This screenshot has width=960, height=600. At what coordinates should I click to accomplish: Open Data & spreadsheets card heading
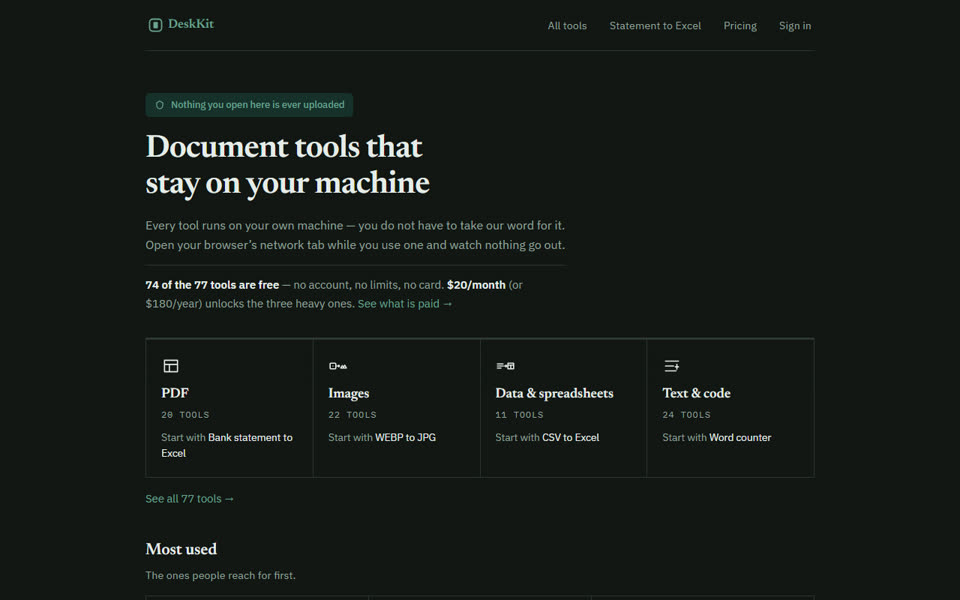pyautogui.click(x=554, y=393)
